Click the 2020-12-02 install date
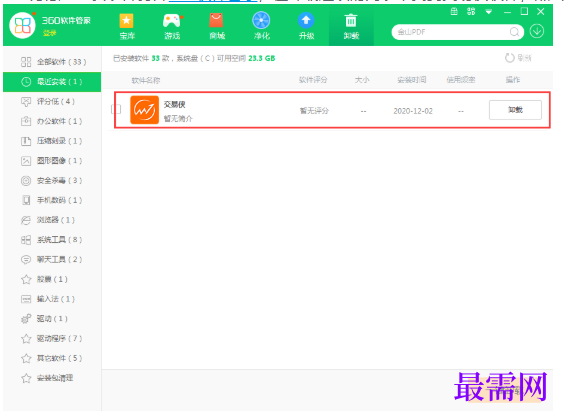The height and width of the screenshot is (418, 566). [413, 111]
